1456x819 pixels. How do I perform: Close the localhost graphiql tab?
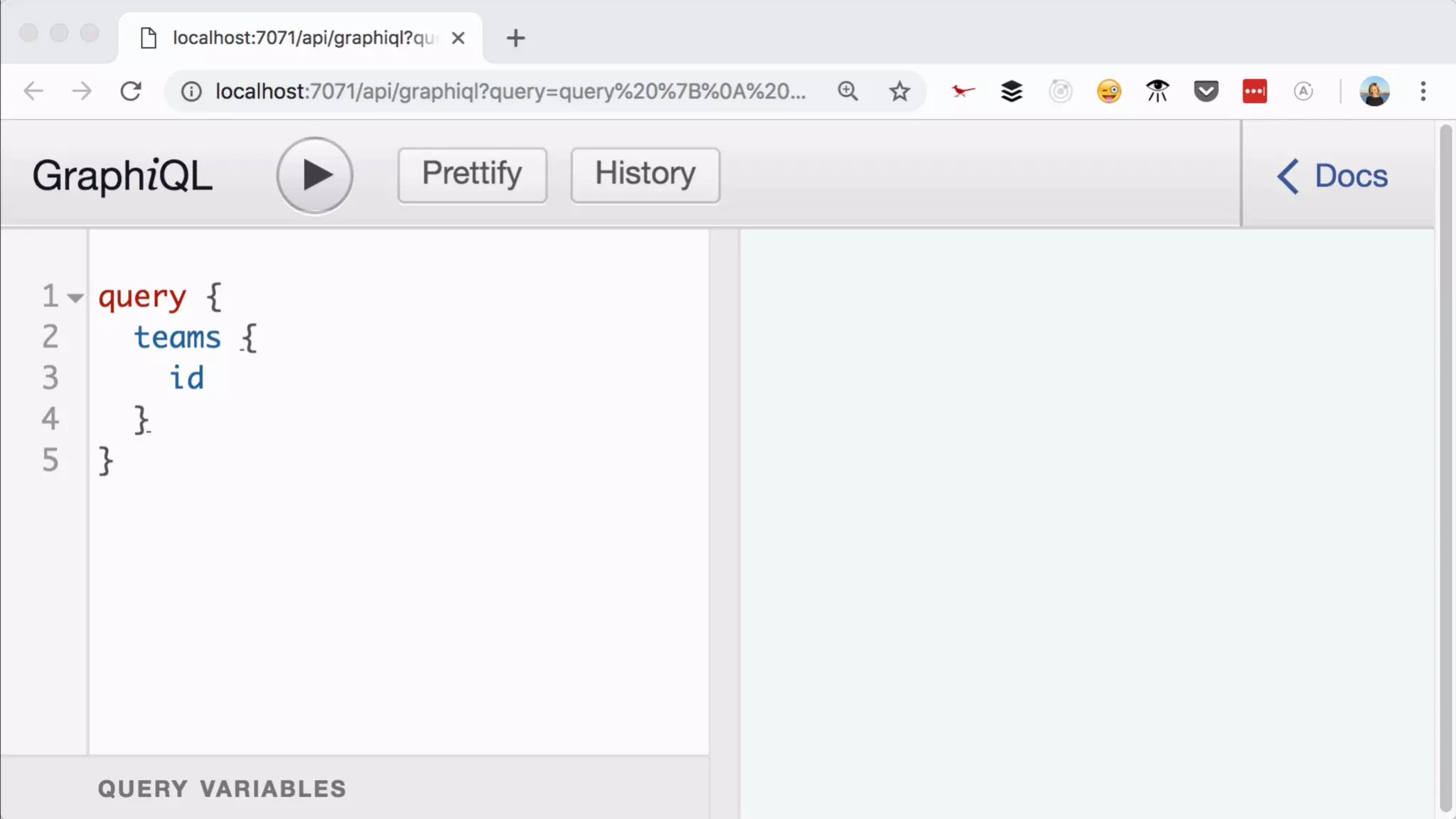click(x=459, y=38)
